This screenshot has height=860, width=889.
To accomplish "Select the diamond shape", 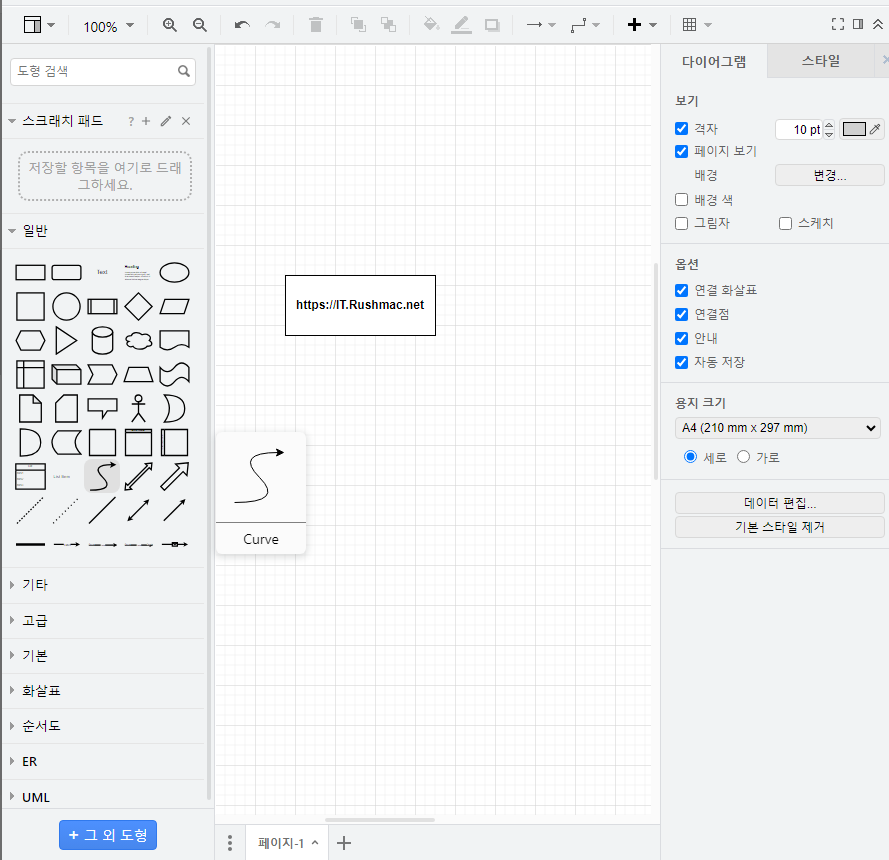I will [138, 307].
